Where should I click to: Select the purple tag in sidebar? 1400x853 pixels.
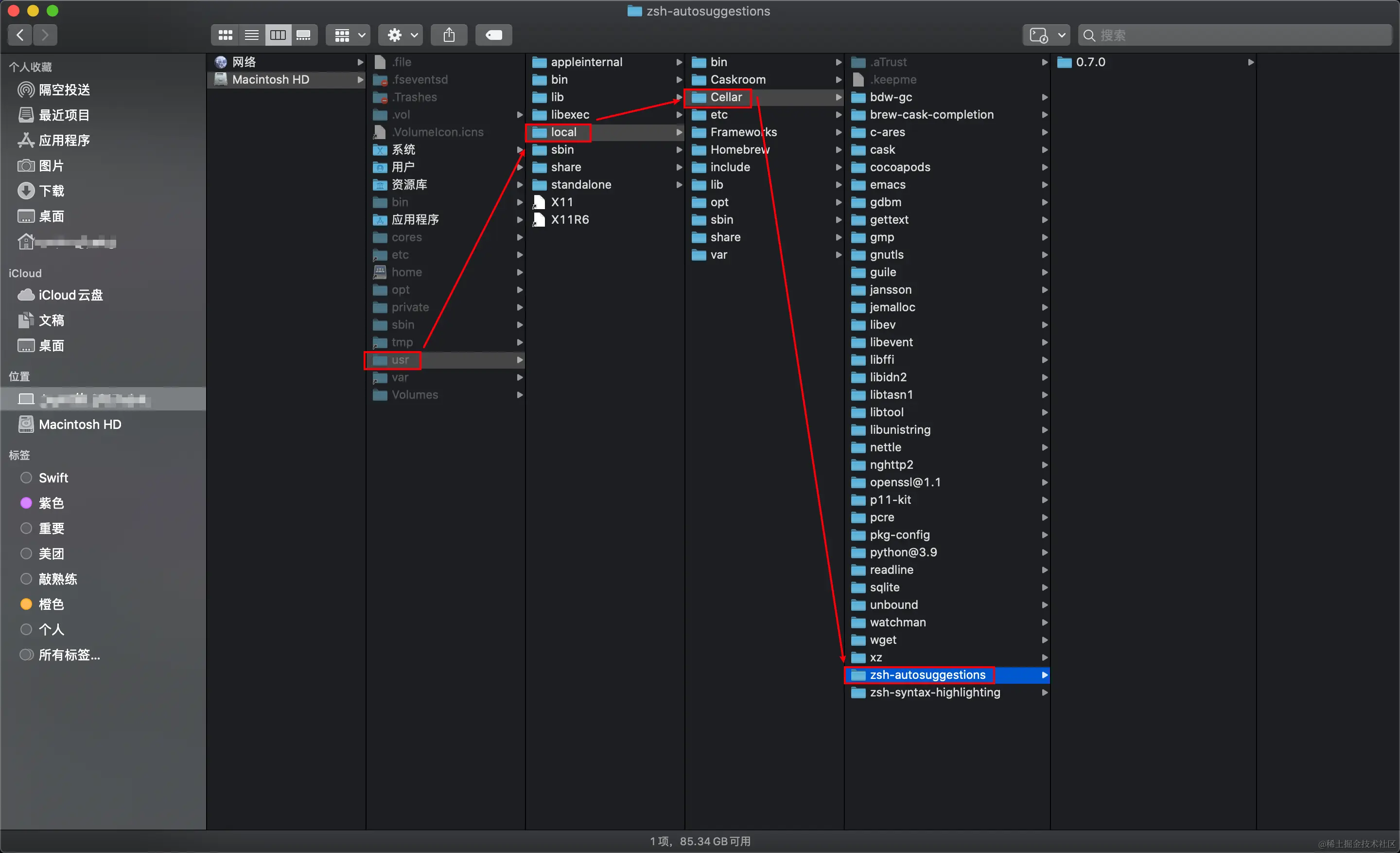(x=51, y=503)
